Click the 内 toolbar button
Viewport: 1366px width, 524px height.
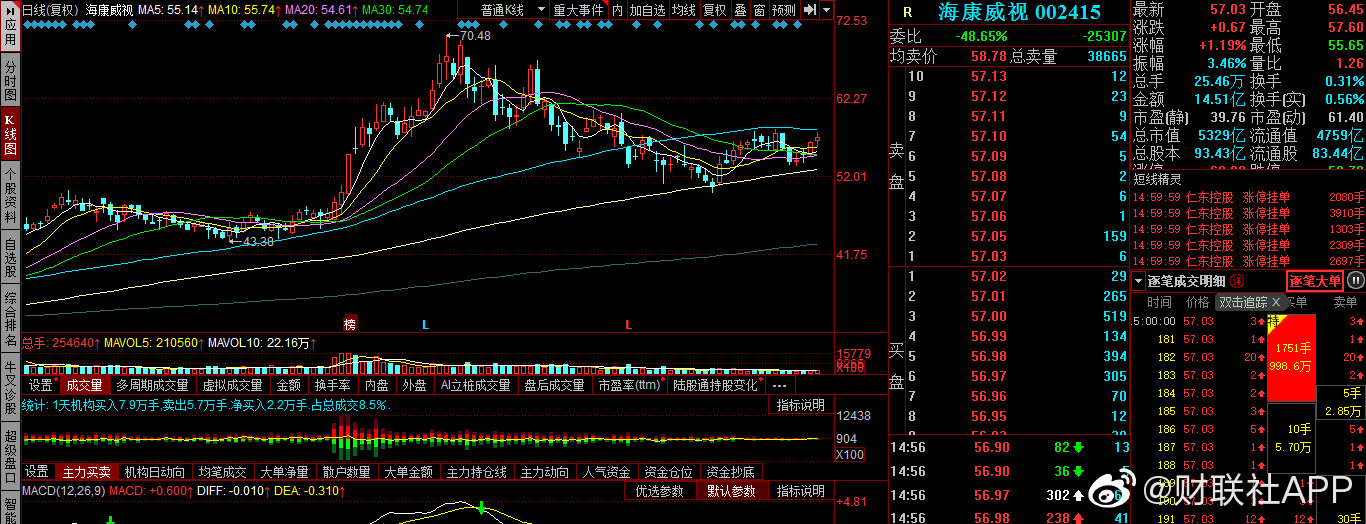pos(617,9)
